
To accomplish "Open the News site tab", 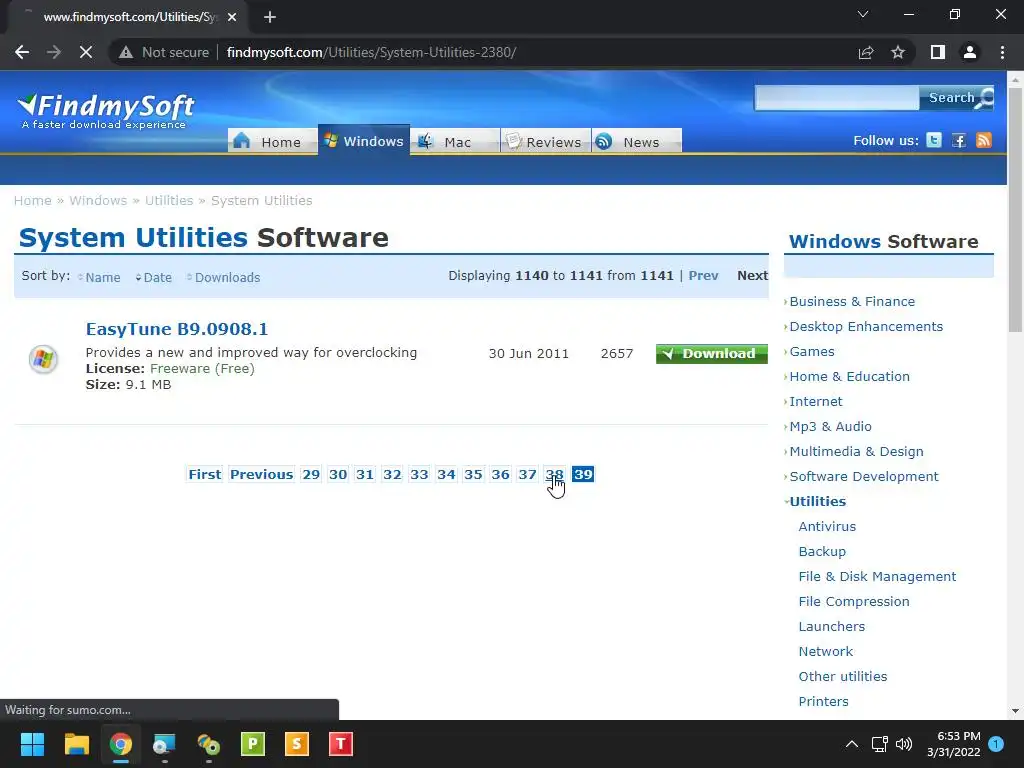I will (x=637, y=142).
